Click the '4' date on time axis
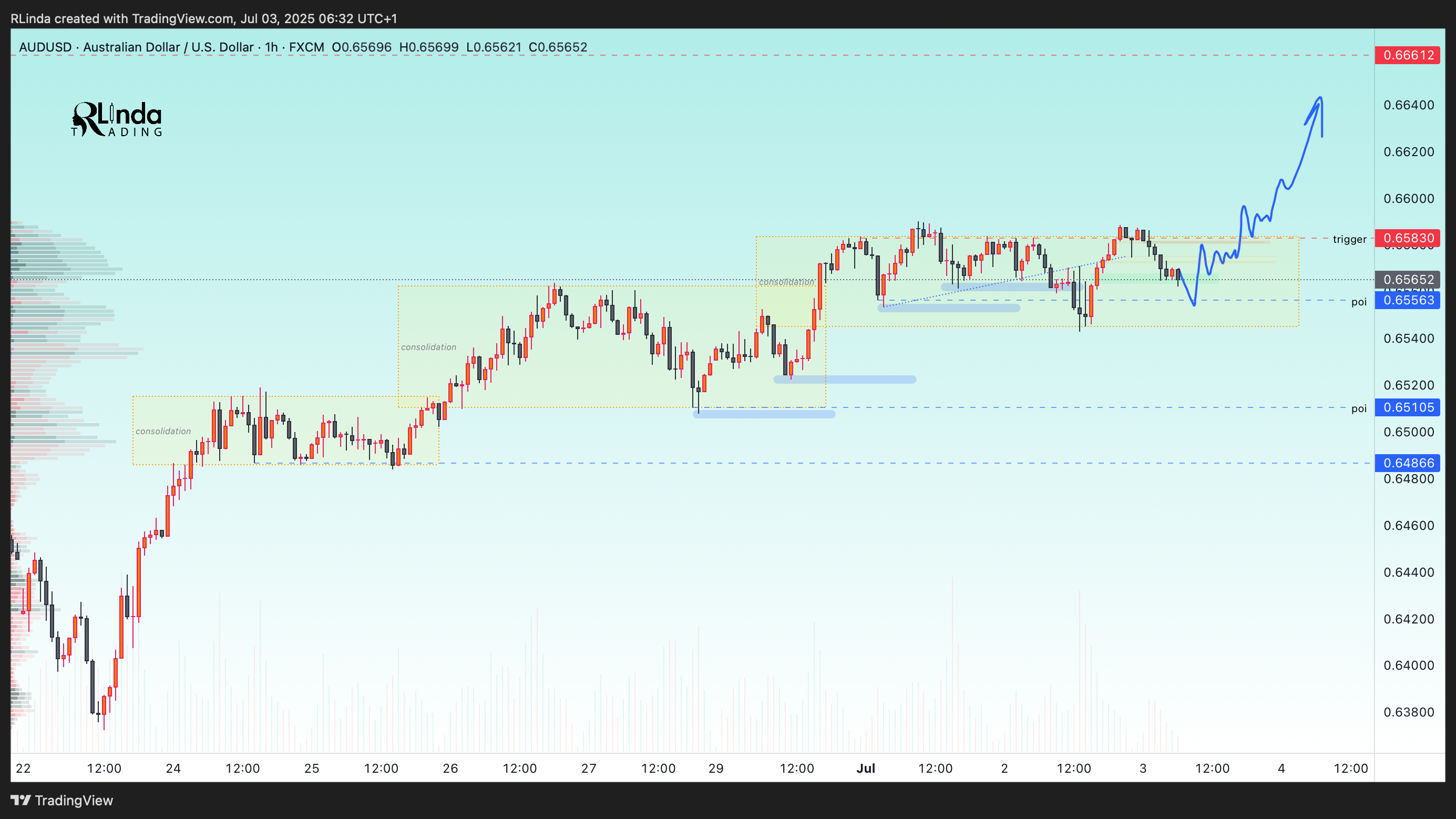The height and width of the screenshot is (819, 1456). click(1281, 769)
